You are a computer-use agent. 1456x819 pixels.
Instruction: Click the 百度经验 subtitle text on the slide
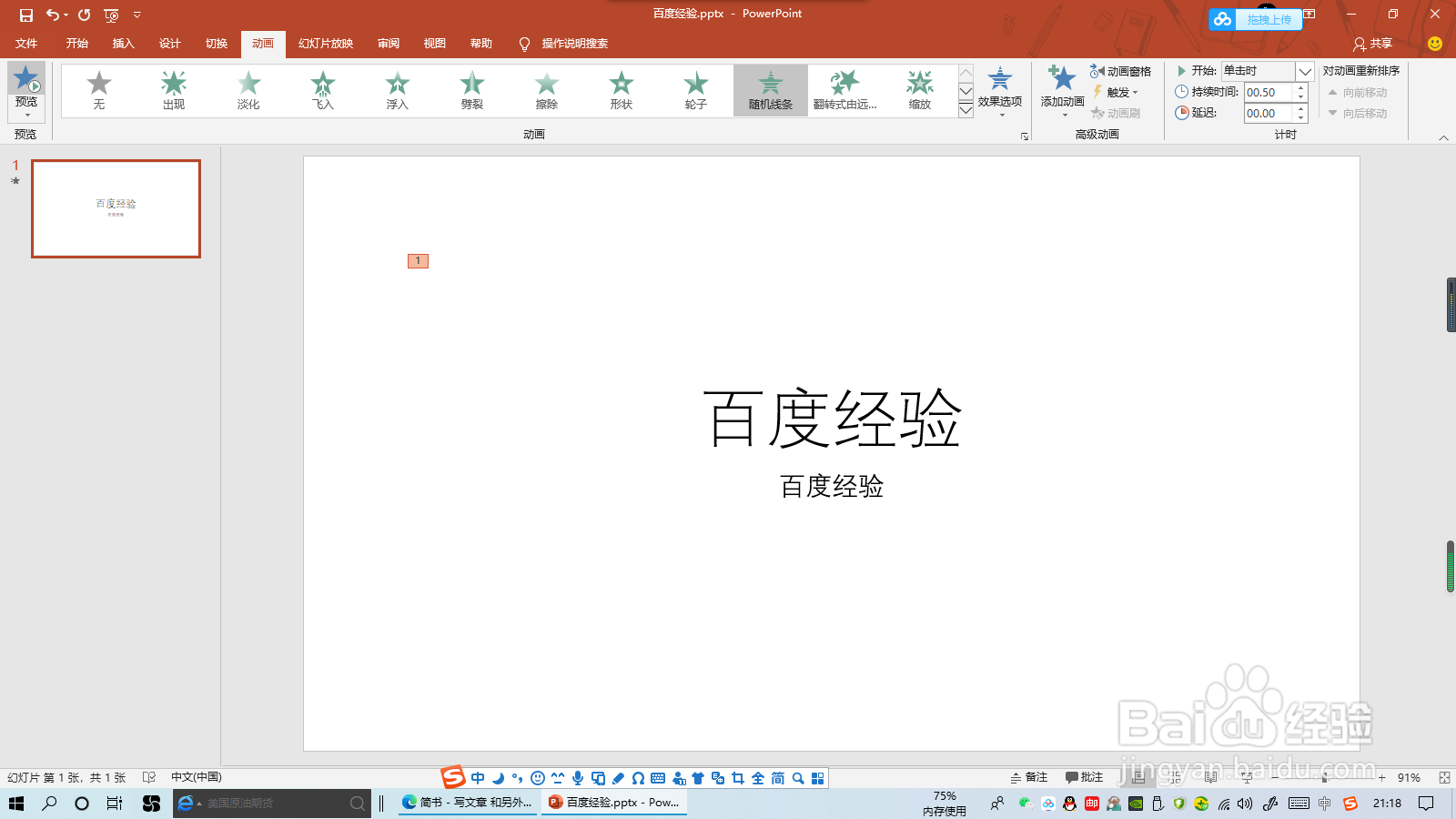tap(832, 486)
